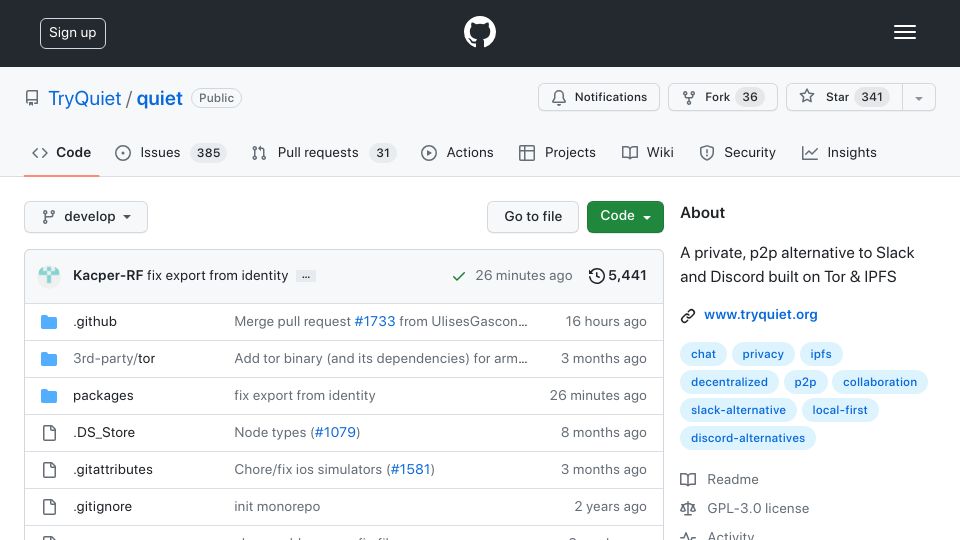Switch to the Code tab
Viewport: 960px width, 540px height.
61,153
